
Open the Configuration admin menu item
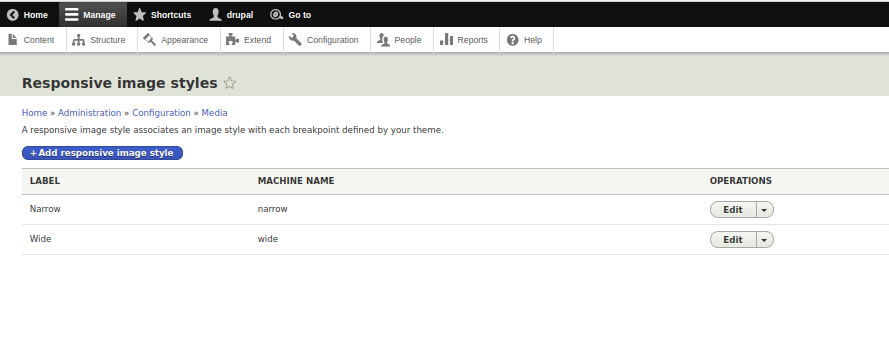pos(327,40)
